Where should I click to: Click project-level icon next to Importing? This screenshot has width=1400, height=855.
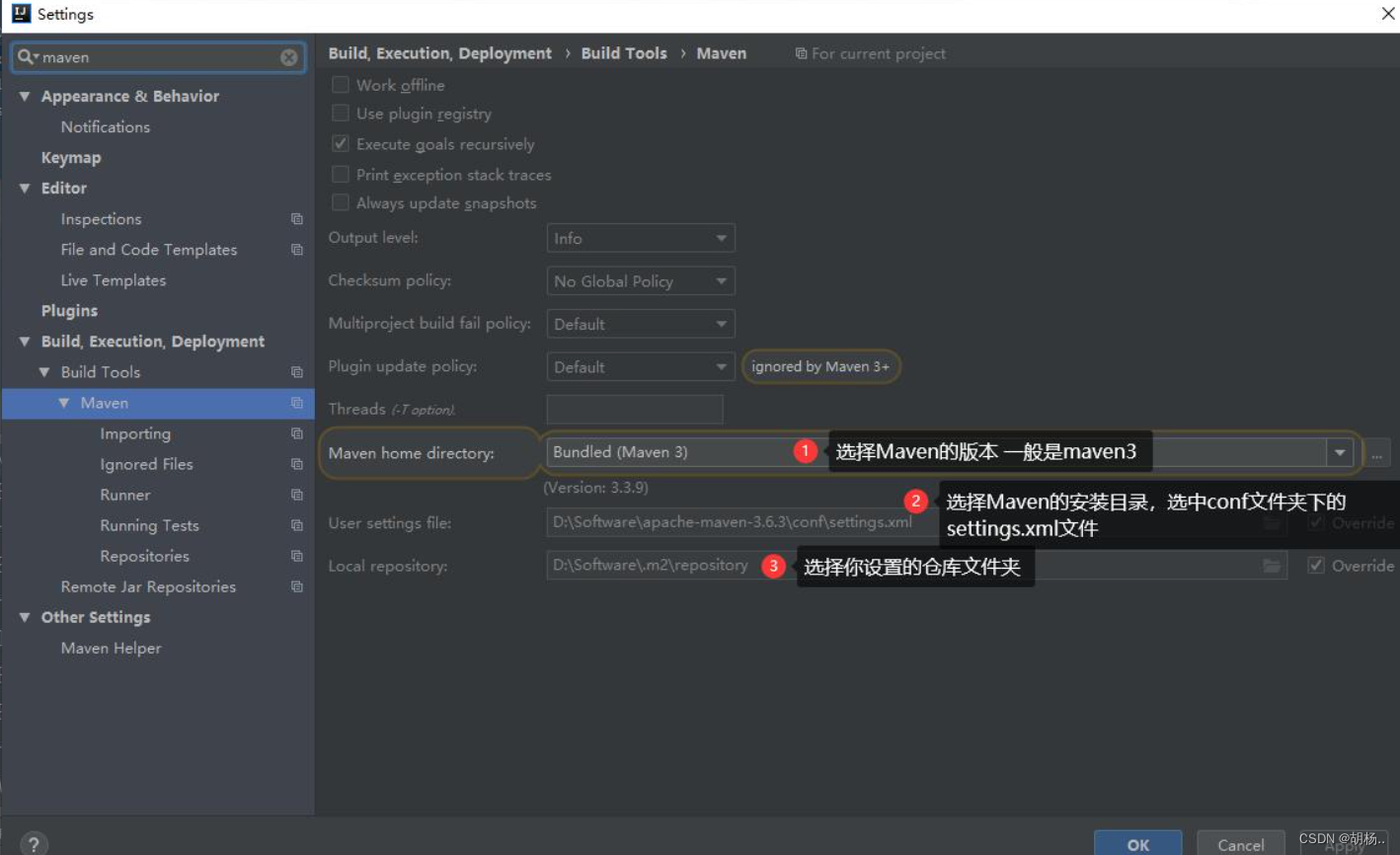tap(296, 433)
